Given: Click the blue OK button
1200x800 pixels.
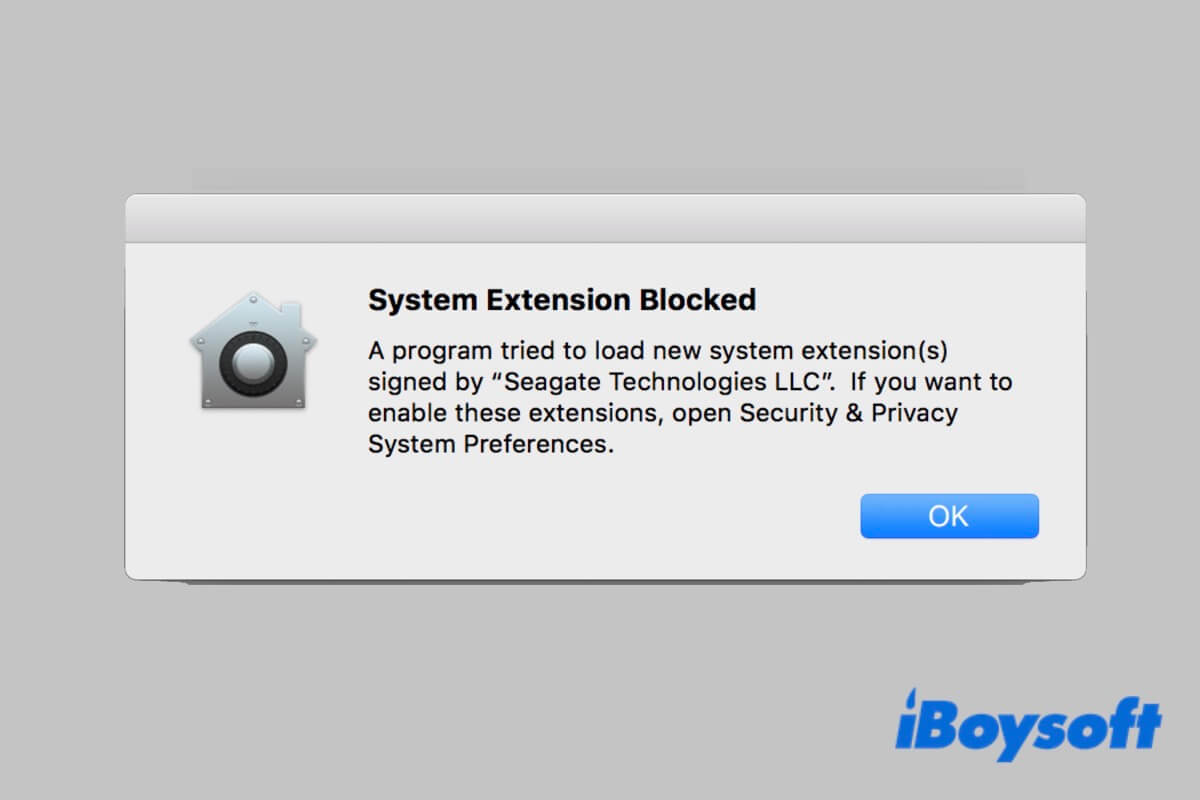Looking at the screenshot, I should (949, 516).
